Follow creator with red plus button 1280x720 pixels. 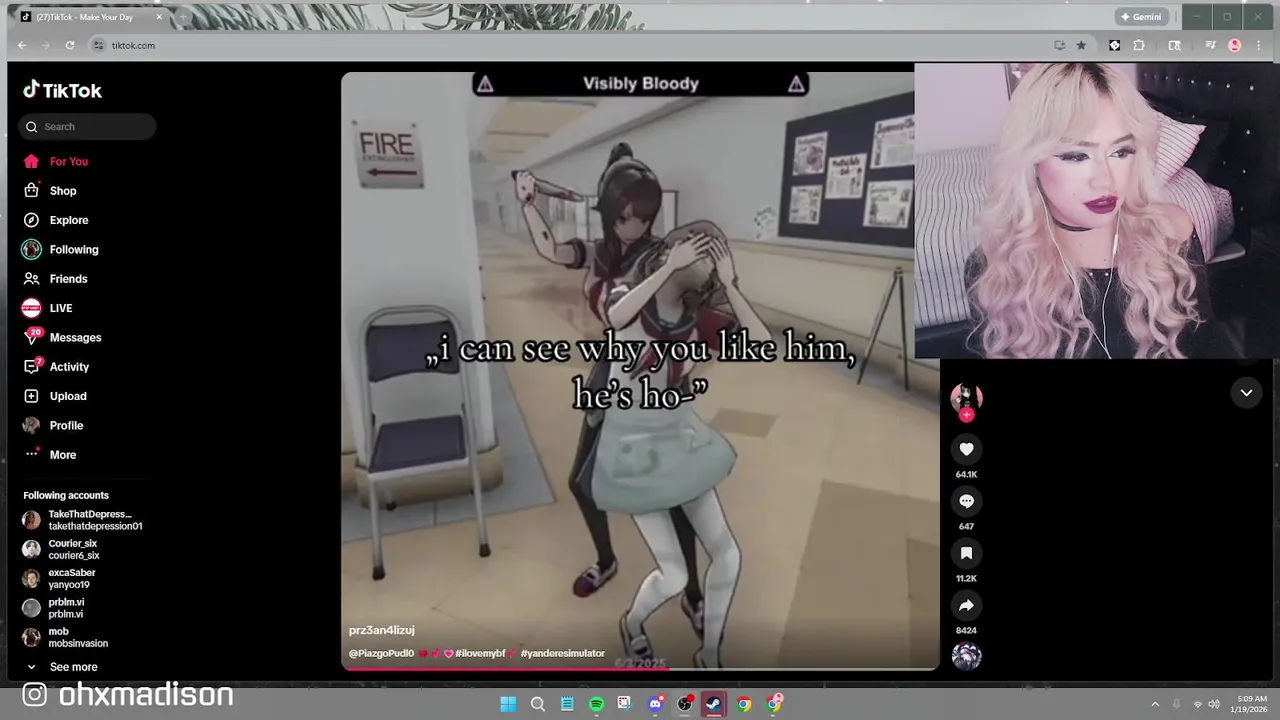[966, 414]
